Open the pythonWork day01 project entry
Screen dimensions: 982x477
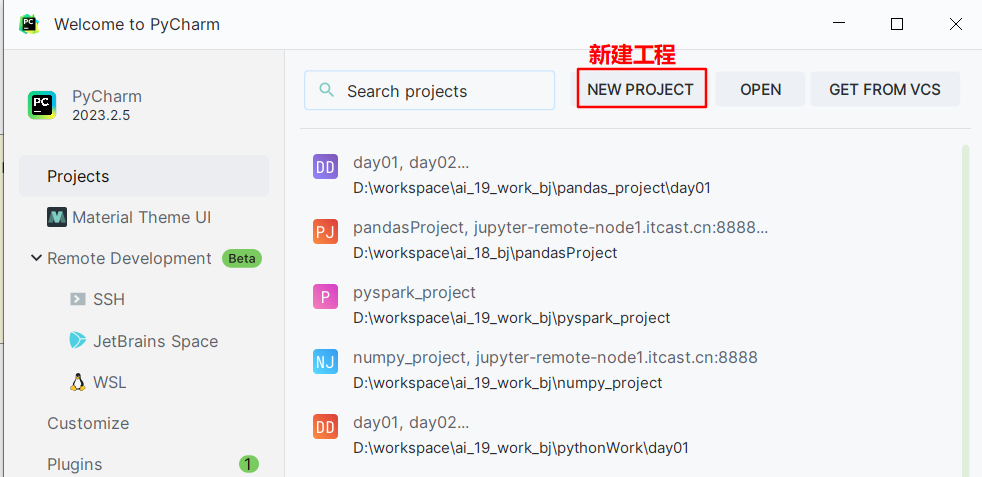coord(631,435)
